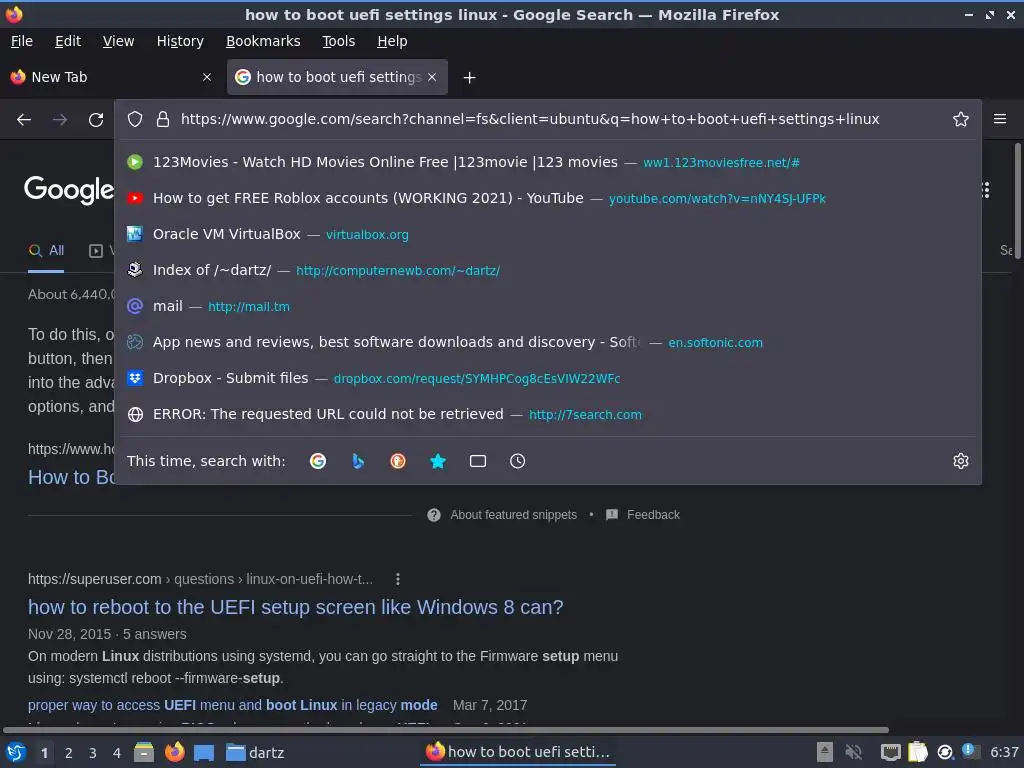Viewport: 1024px width, 768px height.
Task: Open search settings gear icon
Action: point(961,461)
